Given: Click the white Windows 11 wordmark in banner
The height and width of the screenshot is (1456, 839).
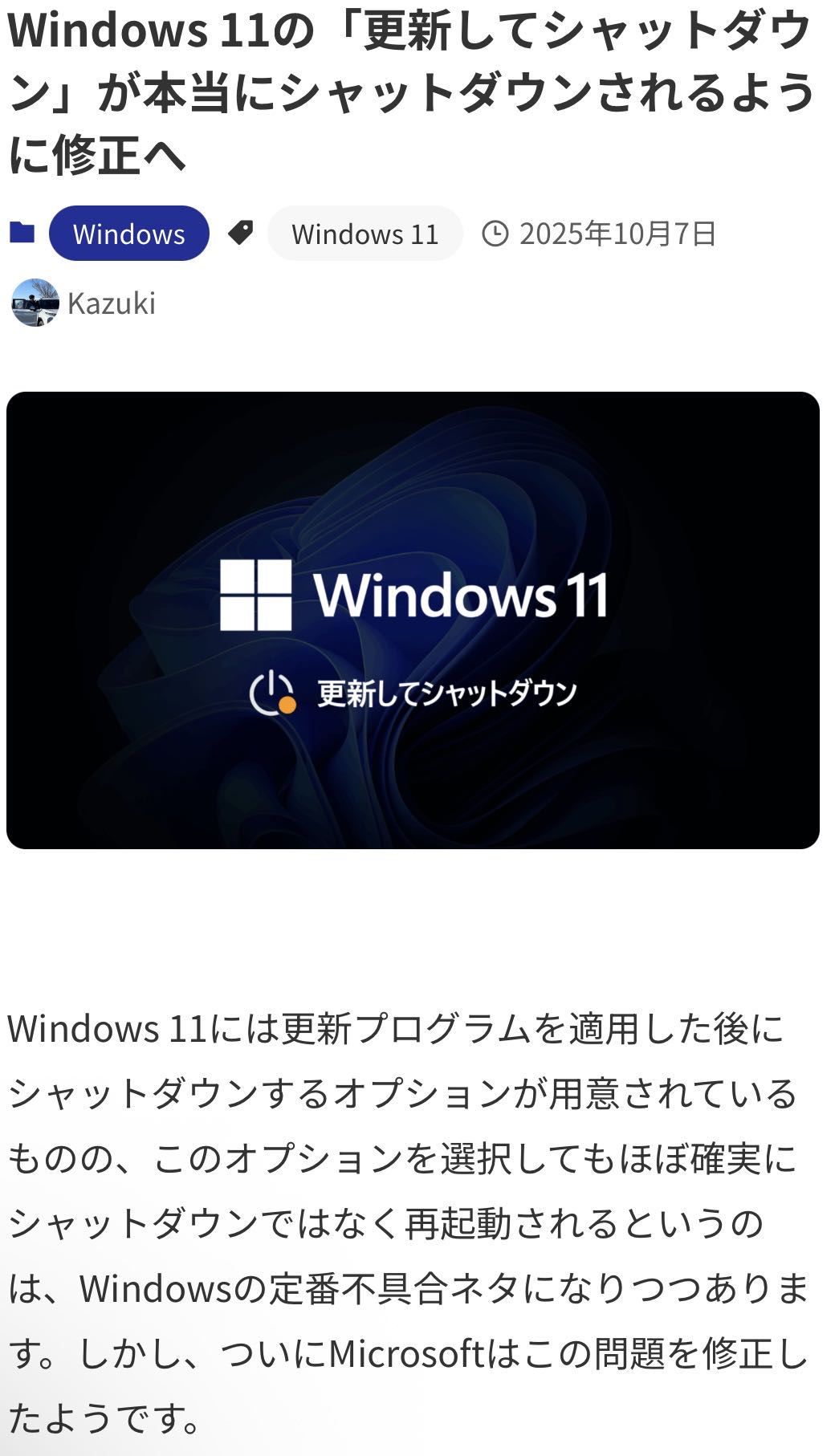Looking at the screenshot, I should tap(461, 596).
